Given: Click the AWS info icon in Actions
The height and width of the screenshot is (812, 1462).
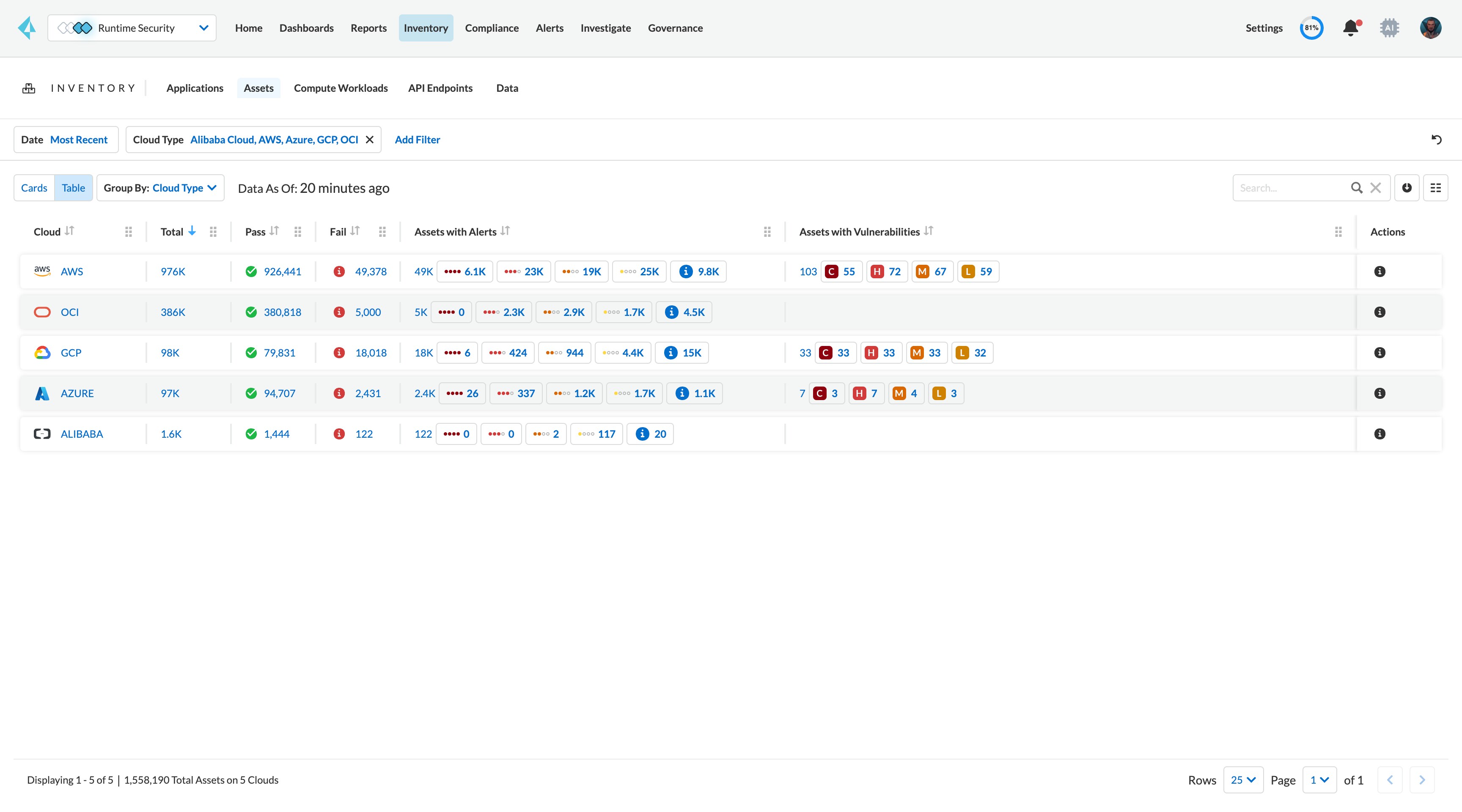Looking at the screenshot, I should tap(1380, 271).
